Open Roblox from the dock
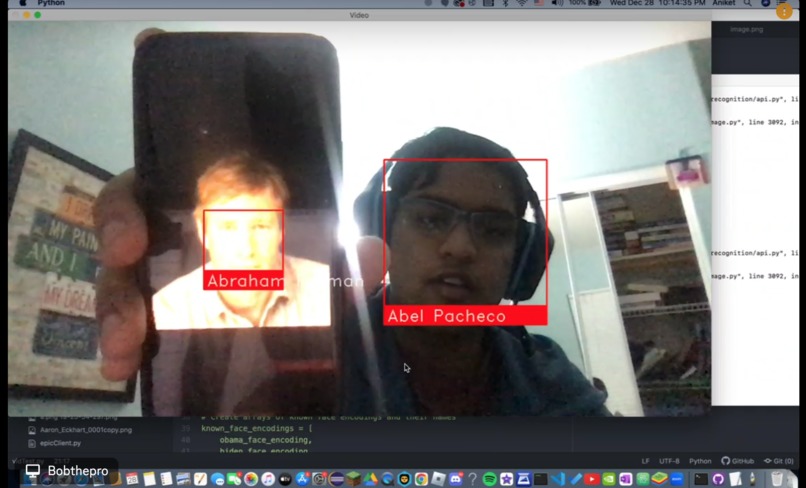Screen dimensions: 806x488 438,479
